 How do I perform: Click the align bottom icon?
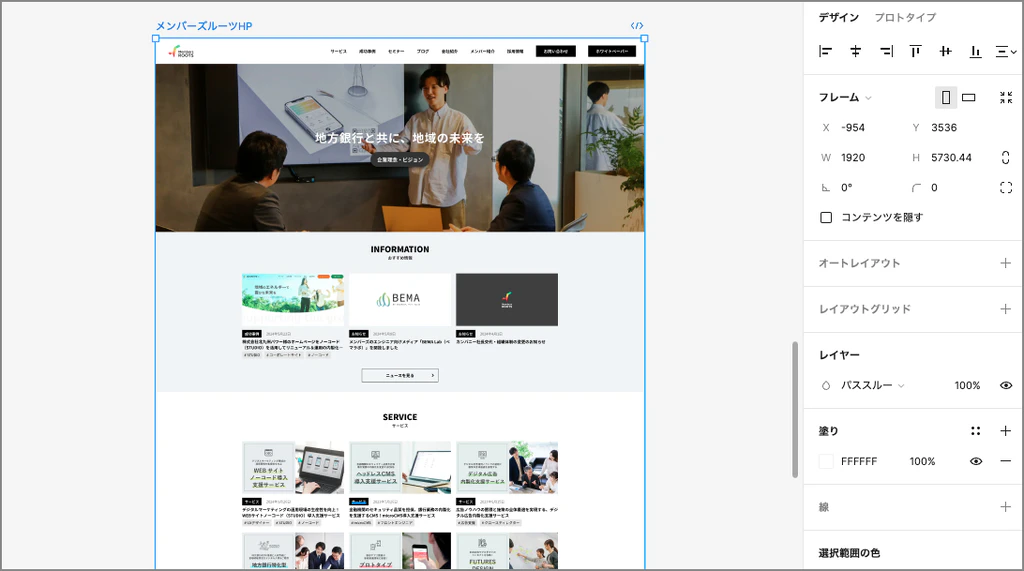tap(975, 51)
